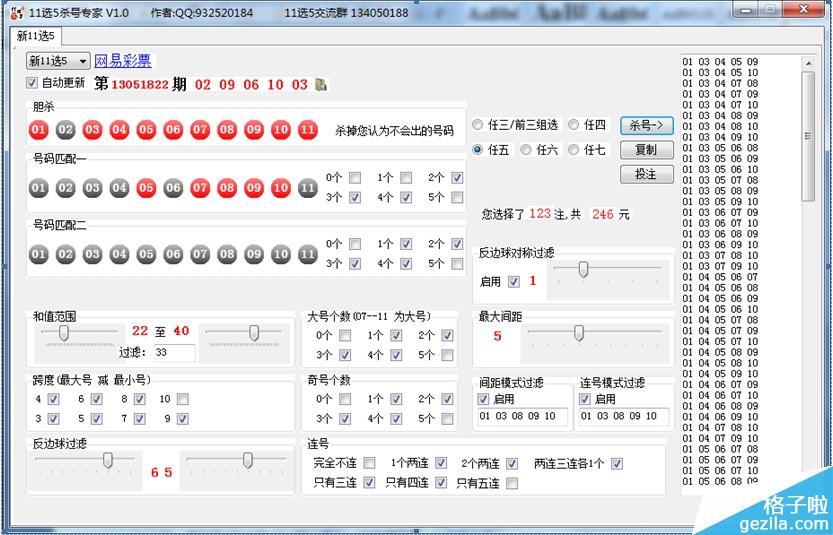Select ball 06 in the 胆杀 row
The width and height of the screenshot is (833, 535).
pos(173,130)
